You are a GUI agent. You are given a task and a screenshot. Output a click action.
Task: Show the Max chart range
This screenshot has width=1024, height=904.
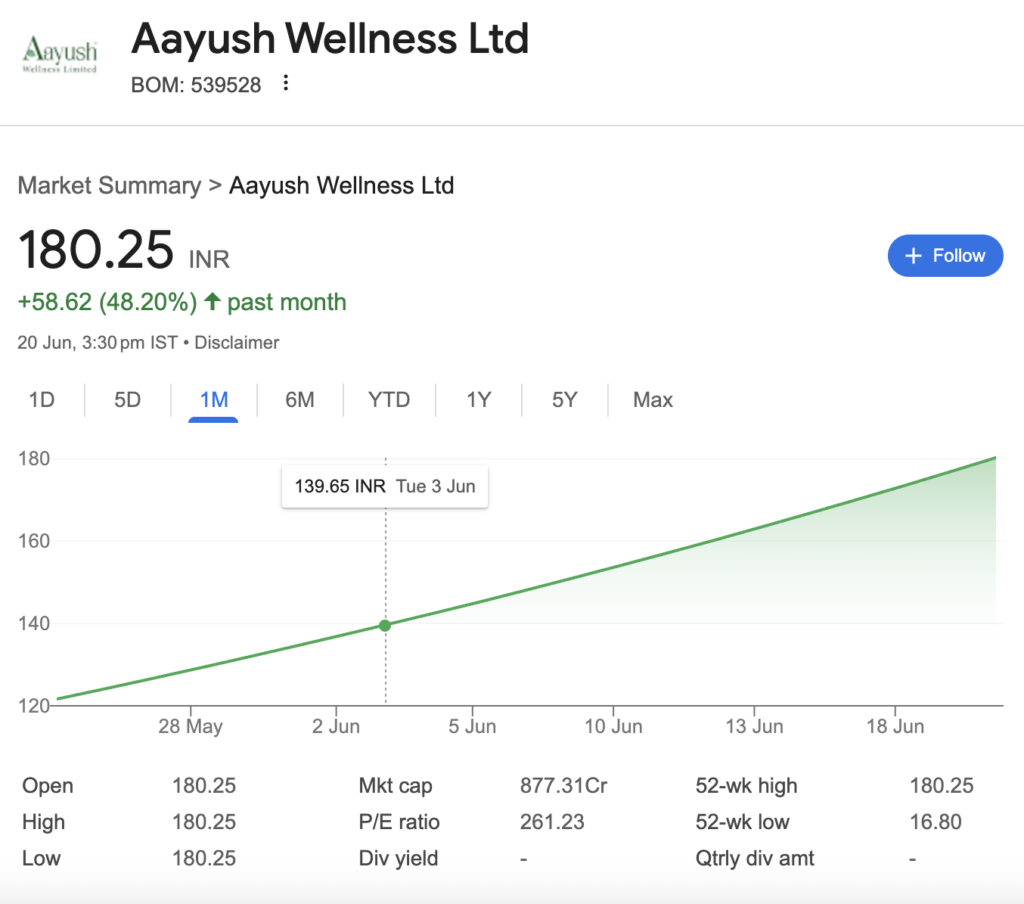(x=653, y=400)
